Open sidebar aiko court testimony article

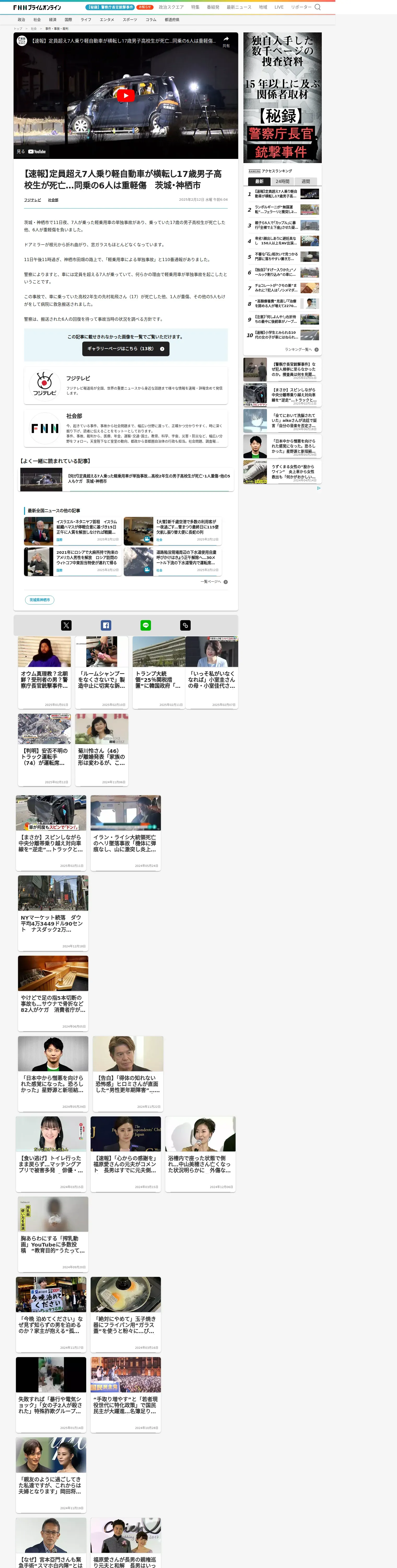[x=283, y=420]
